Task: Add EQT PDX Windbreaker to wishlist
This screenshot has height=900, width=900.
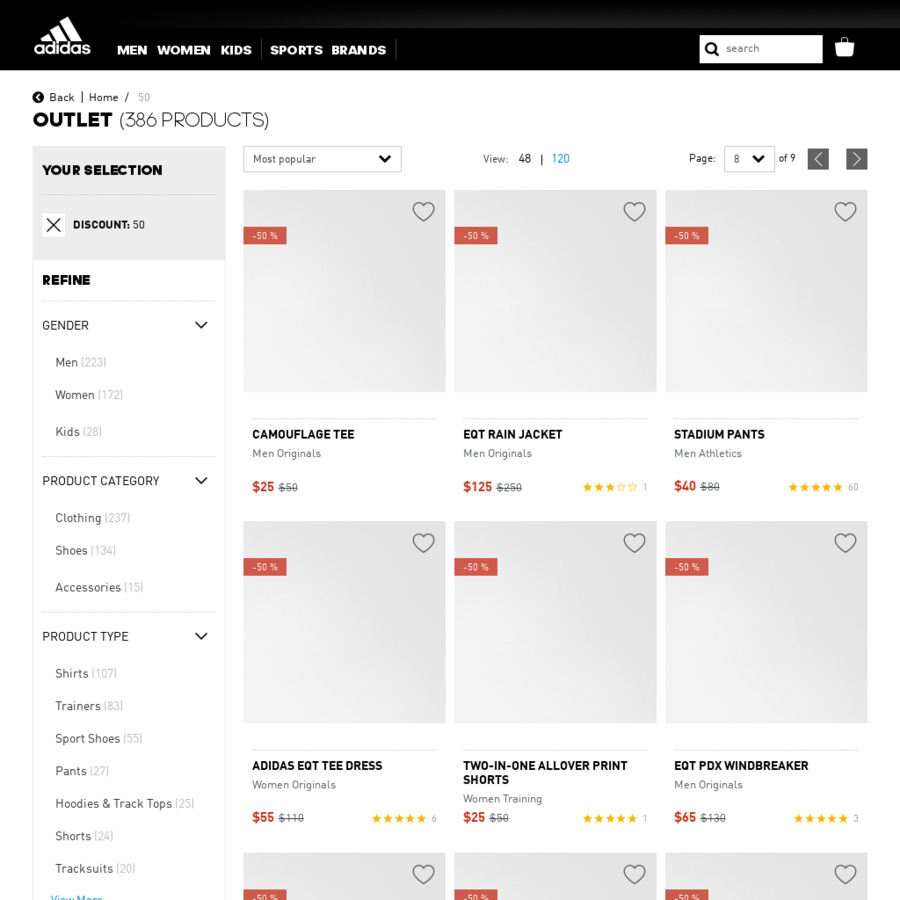Action: click(845, 543)
